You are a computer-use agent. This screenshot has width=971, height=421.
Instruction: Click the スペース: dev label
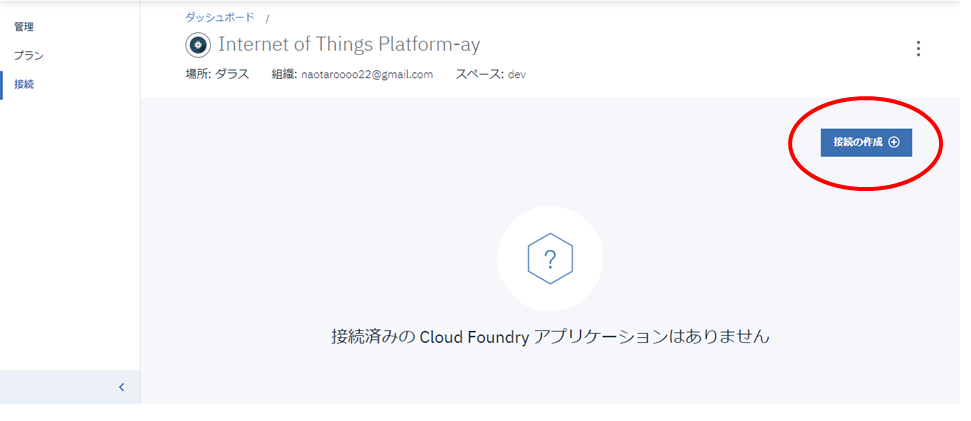pos(490,75)
